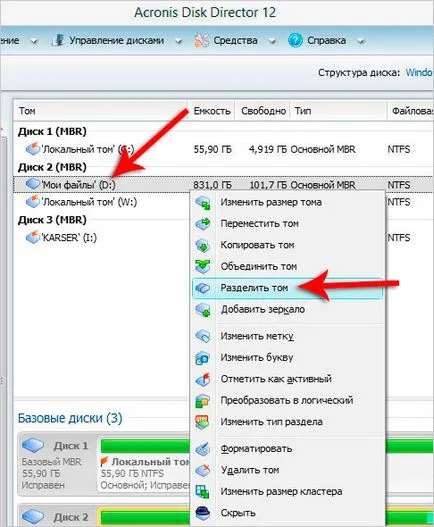
Task: Choose Удалить том menu entry
Action: (x=287, y=470)
